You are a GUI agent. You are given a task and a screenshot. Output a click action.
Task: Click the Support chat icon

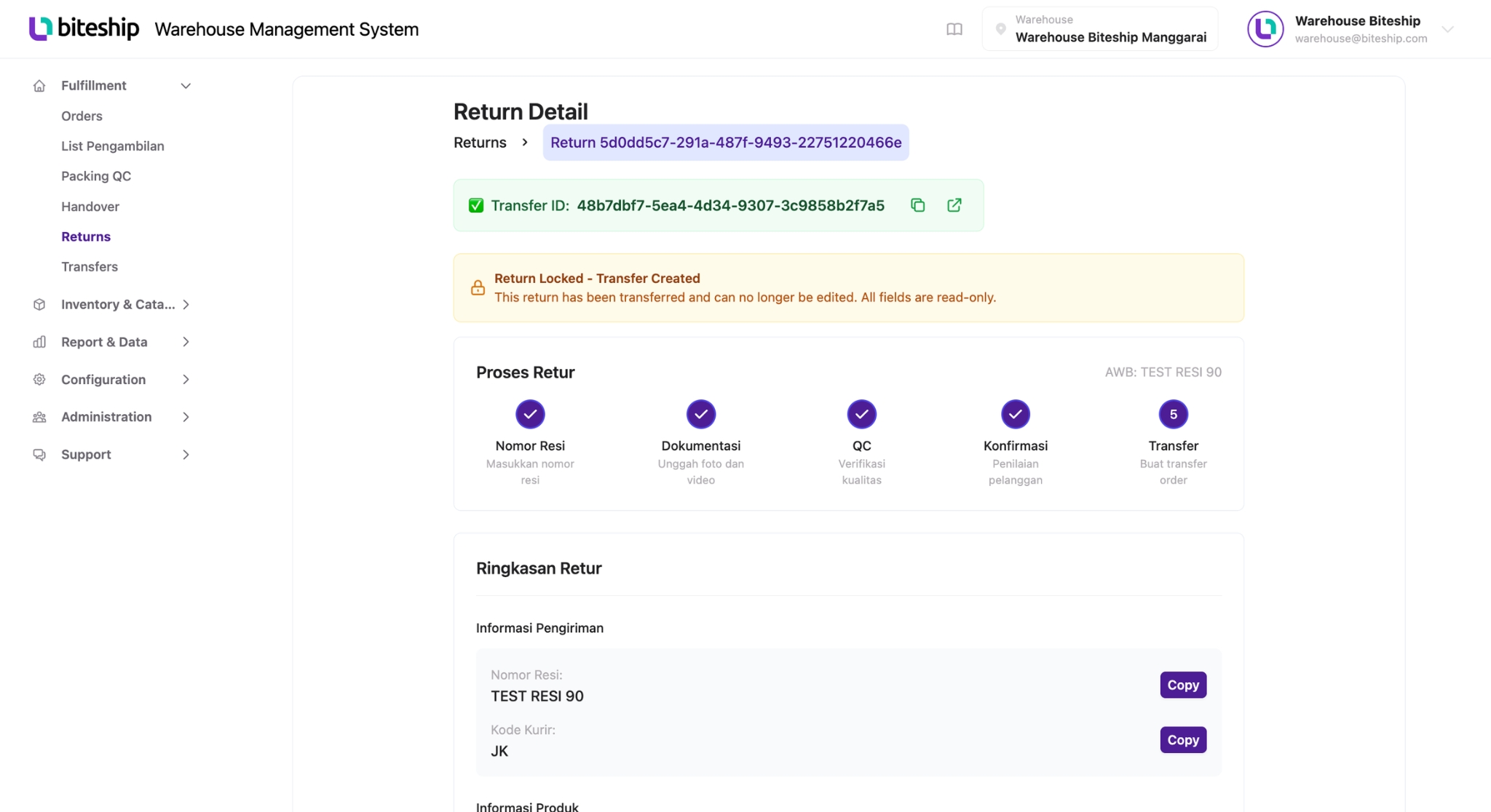39,455
